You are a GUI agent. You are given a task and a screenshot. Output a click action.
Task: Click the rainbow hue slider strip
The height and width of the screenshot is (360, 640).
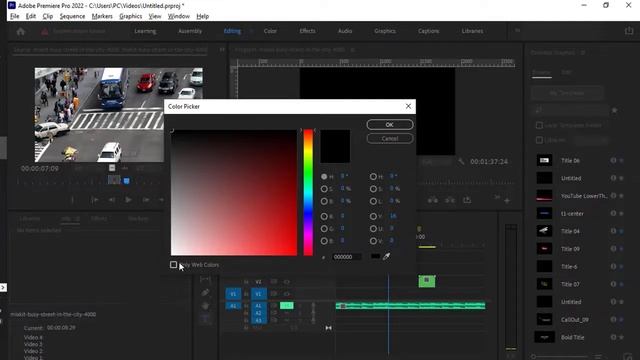308,193
